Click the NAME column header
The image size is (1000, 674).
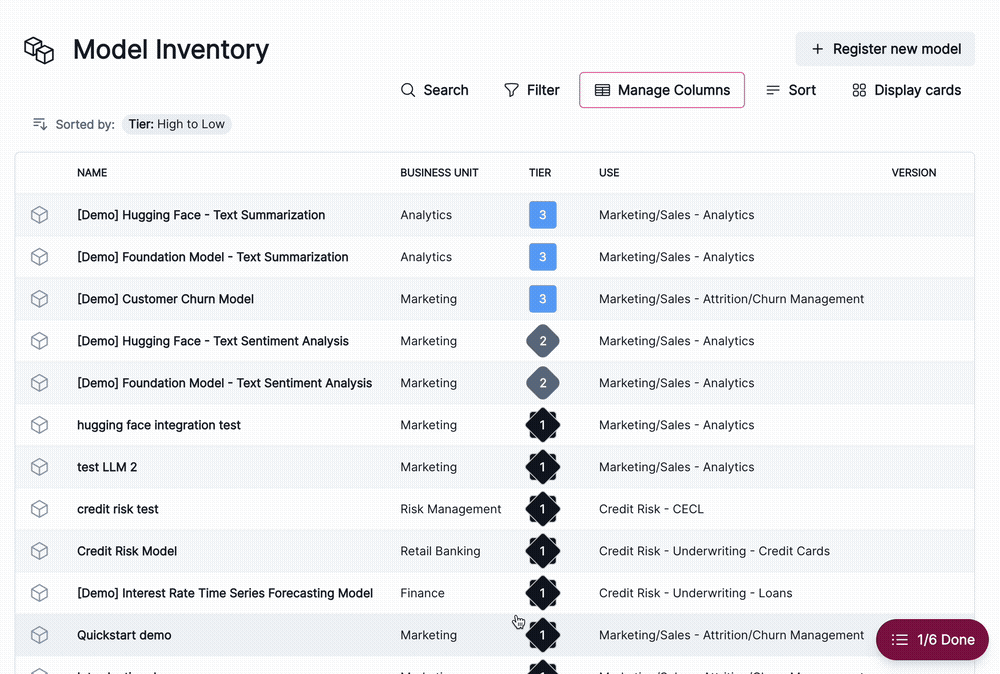(92, 172)
